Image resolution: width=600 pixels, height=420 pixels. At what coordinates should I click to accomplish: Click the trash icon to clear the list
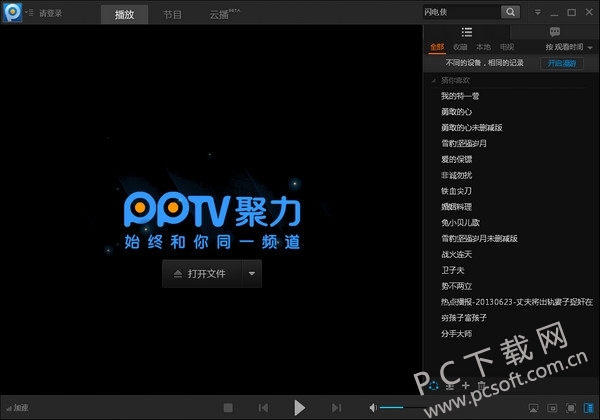(481, 386)
